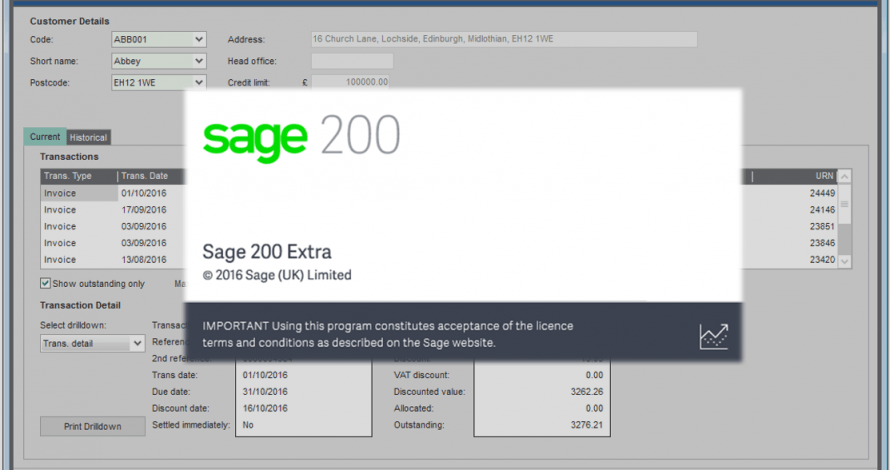This screenshot has width=890, height=470.
Task: Click the VAT discount value 0.00
Action: click(594, 375)
